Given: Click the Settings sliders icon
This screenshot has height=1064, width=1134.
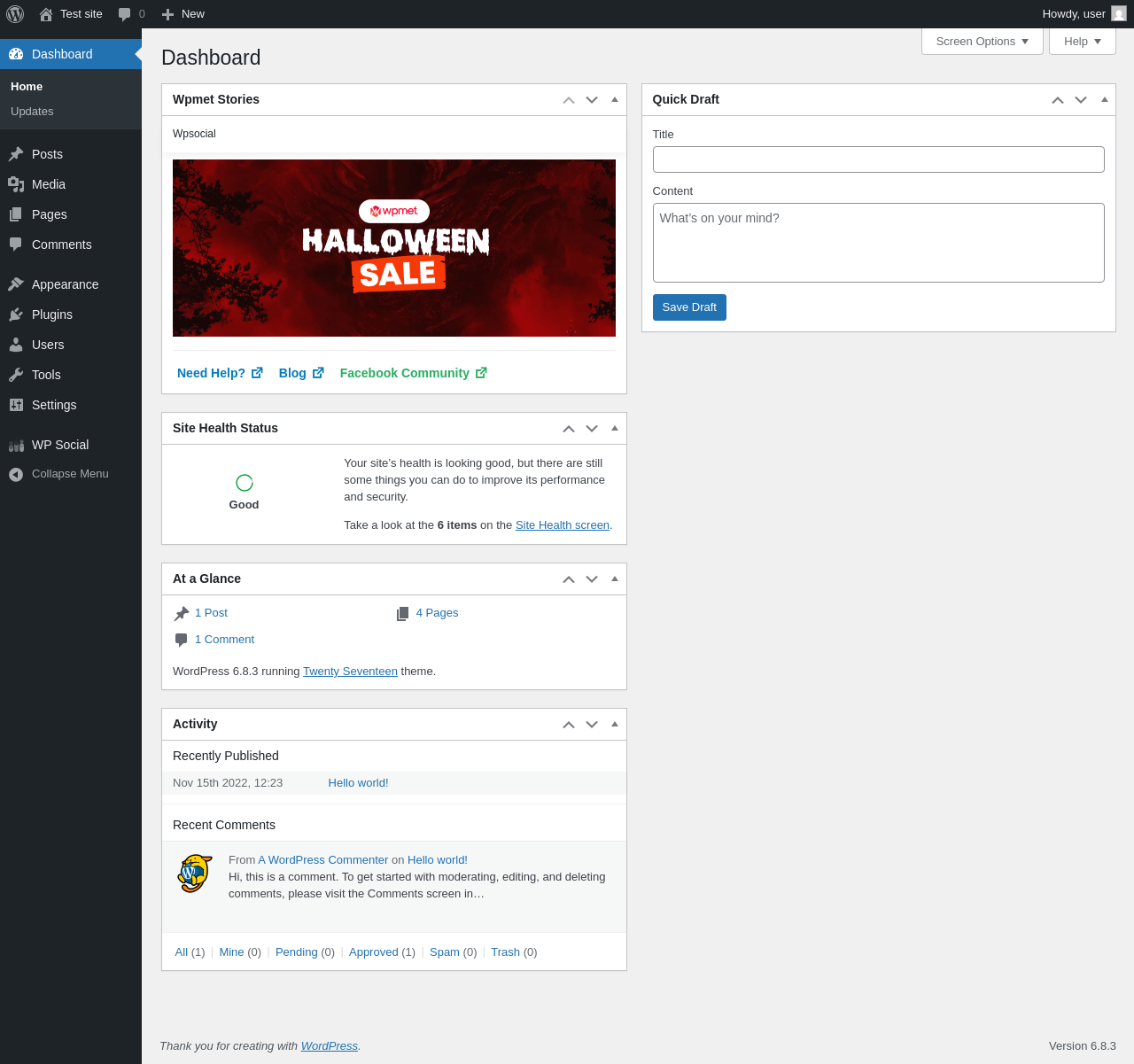Looking at the screenshot, I should click(x=16, y=405).
